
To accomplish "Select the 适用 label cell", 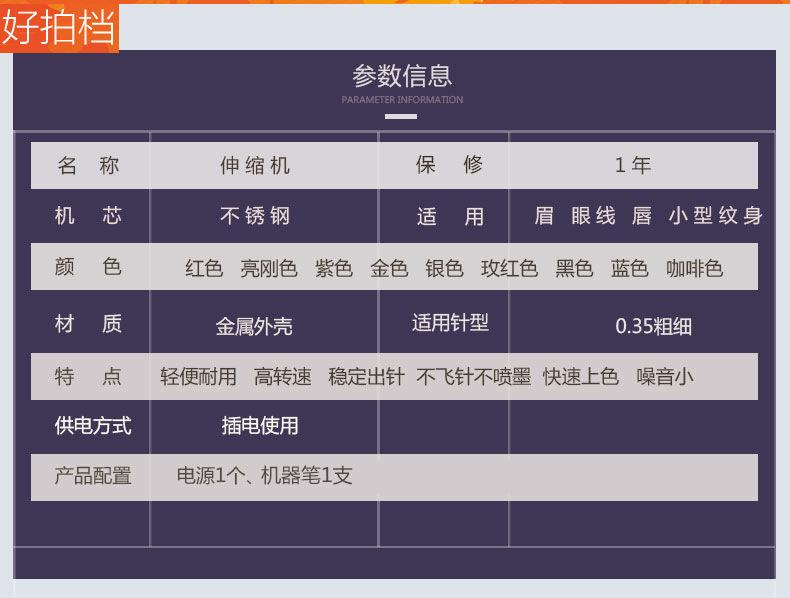I will 450,217.
